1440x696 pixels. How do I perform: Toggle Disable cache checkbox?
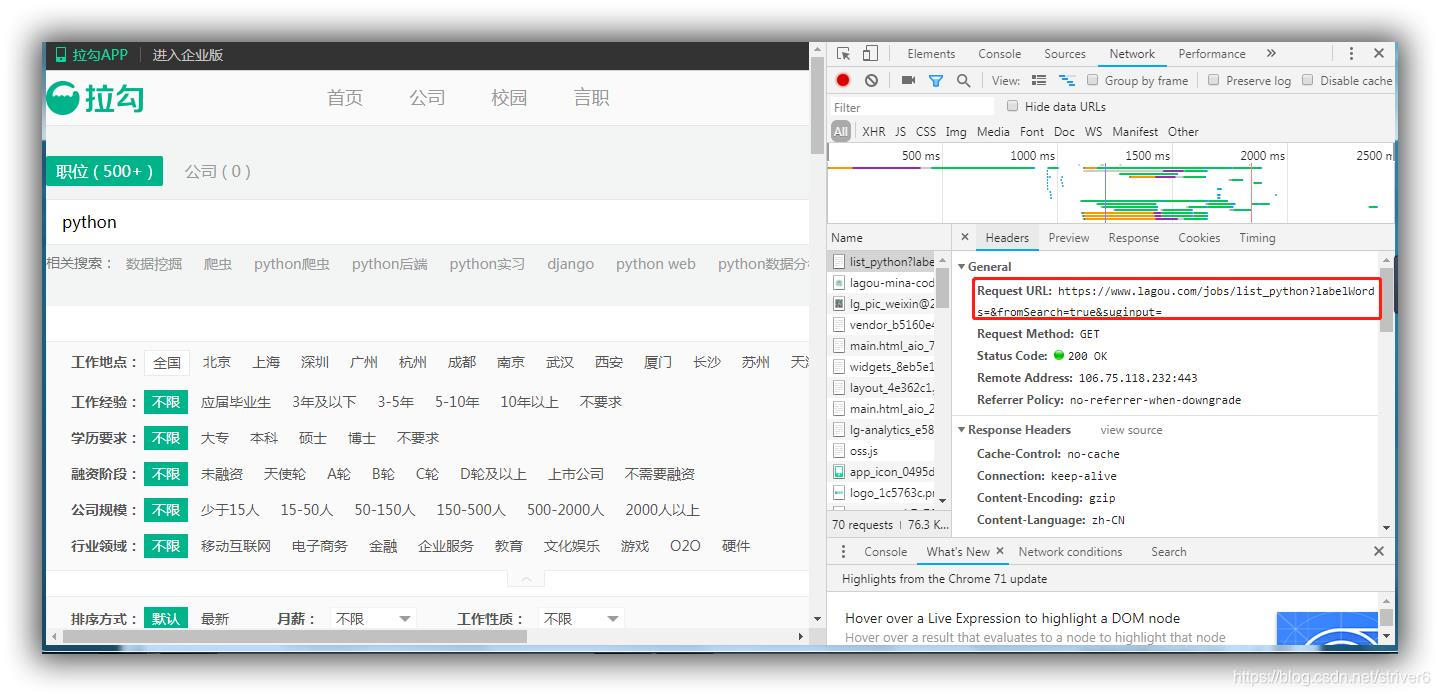click(x=1308, y=80)
